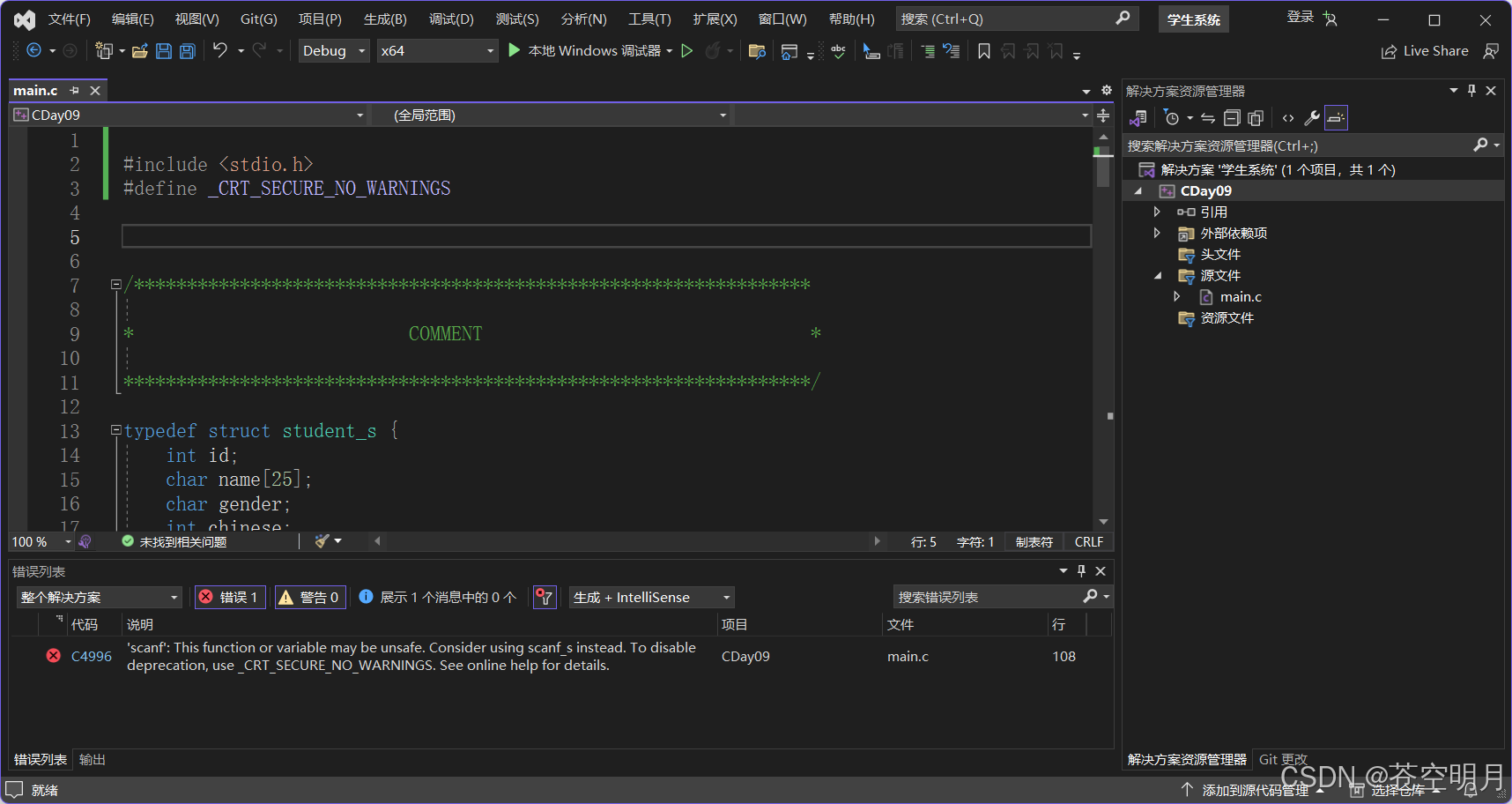The width and height of the screenshot is (1512, 804).
Task: Click the editor tab settings gear icon
Action: click(x=1107, y=90)
